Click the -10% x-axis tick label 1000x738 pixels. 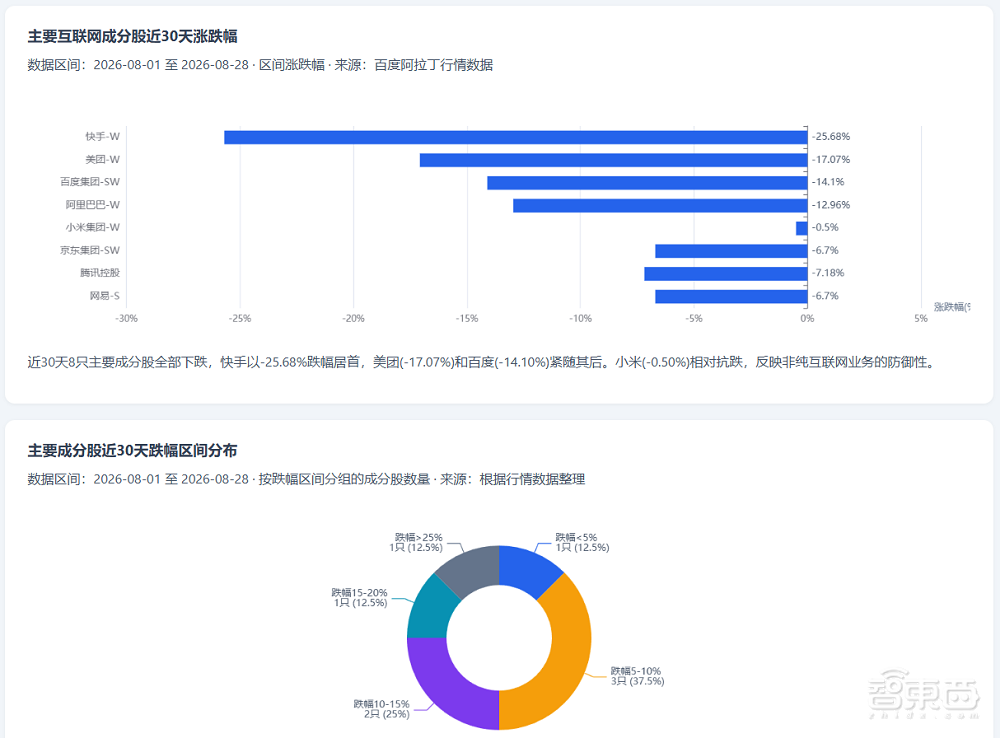coord(580,318)
